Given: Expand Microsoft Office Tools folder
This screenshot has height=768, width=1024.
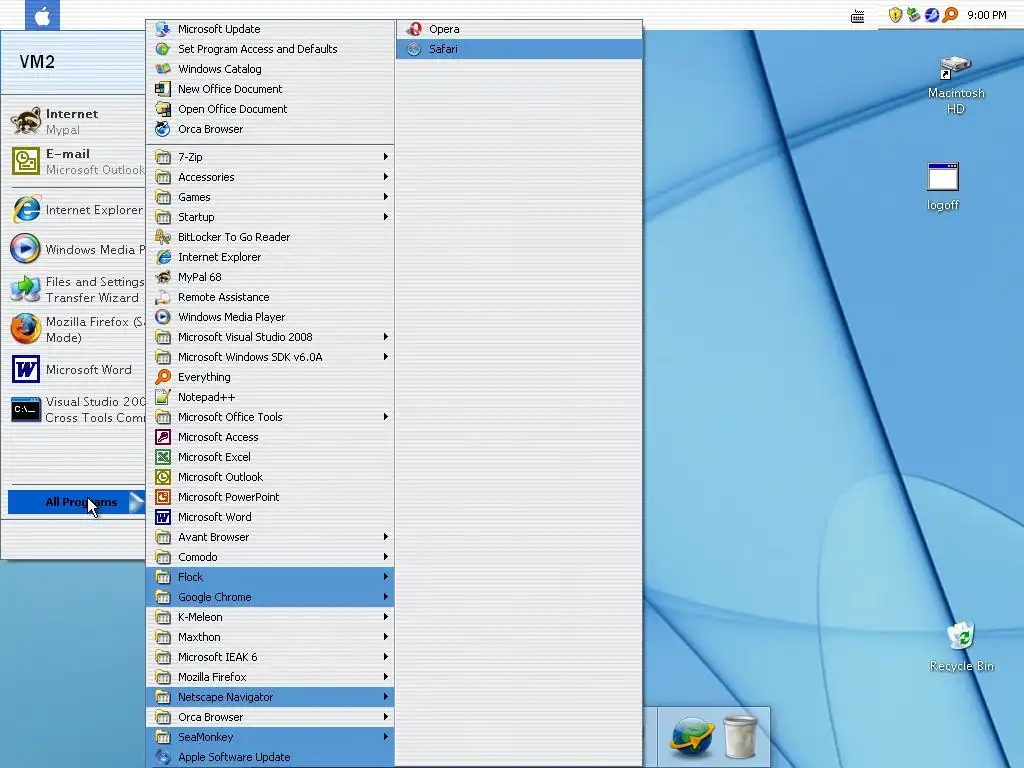Looking at the screenshot, I should [x=270, y=417].
